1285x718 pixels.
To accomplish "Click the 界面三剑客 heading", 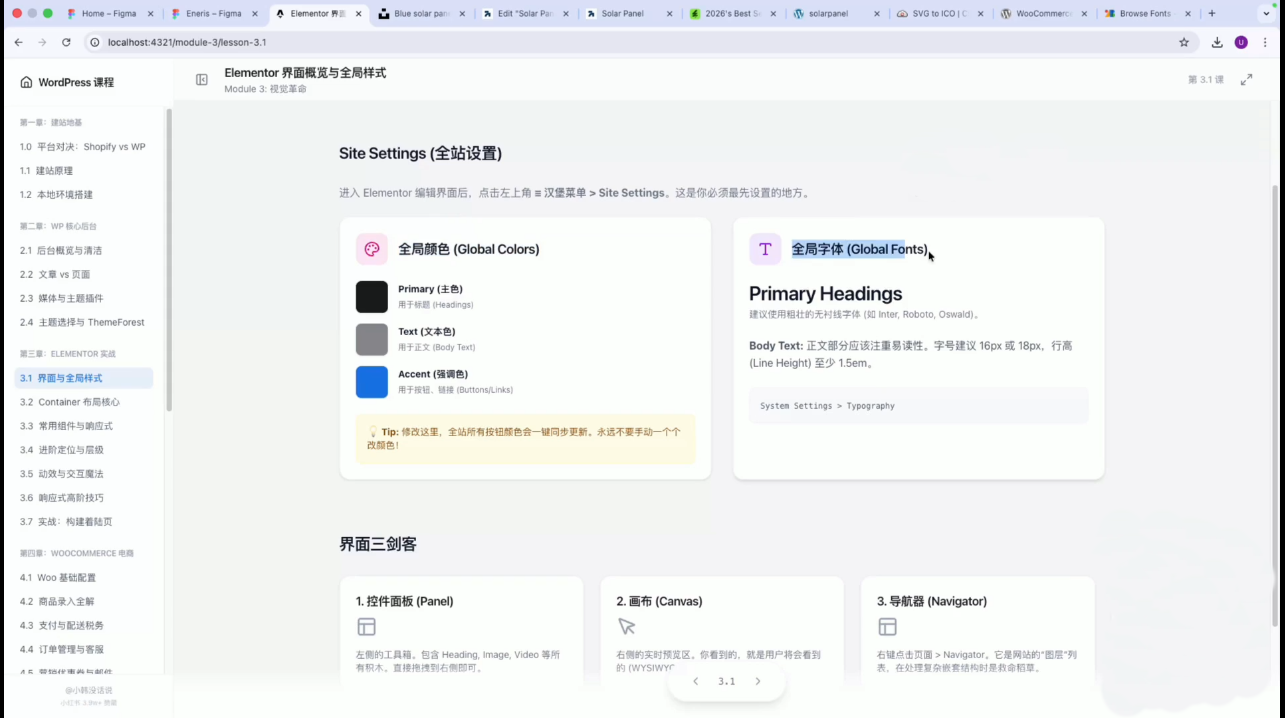I will click(x=378, y=544).
